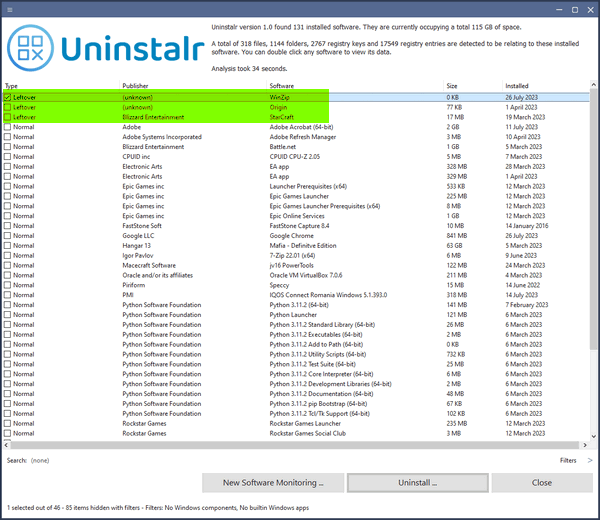Tick the Adobe Acrobat (64-bit) checkbox
Viewport: 600px width, 520px height.
7,127
